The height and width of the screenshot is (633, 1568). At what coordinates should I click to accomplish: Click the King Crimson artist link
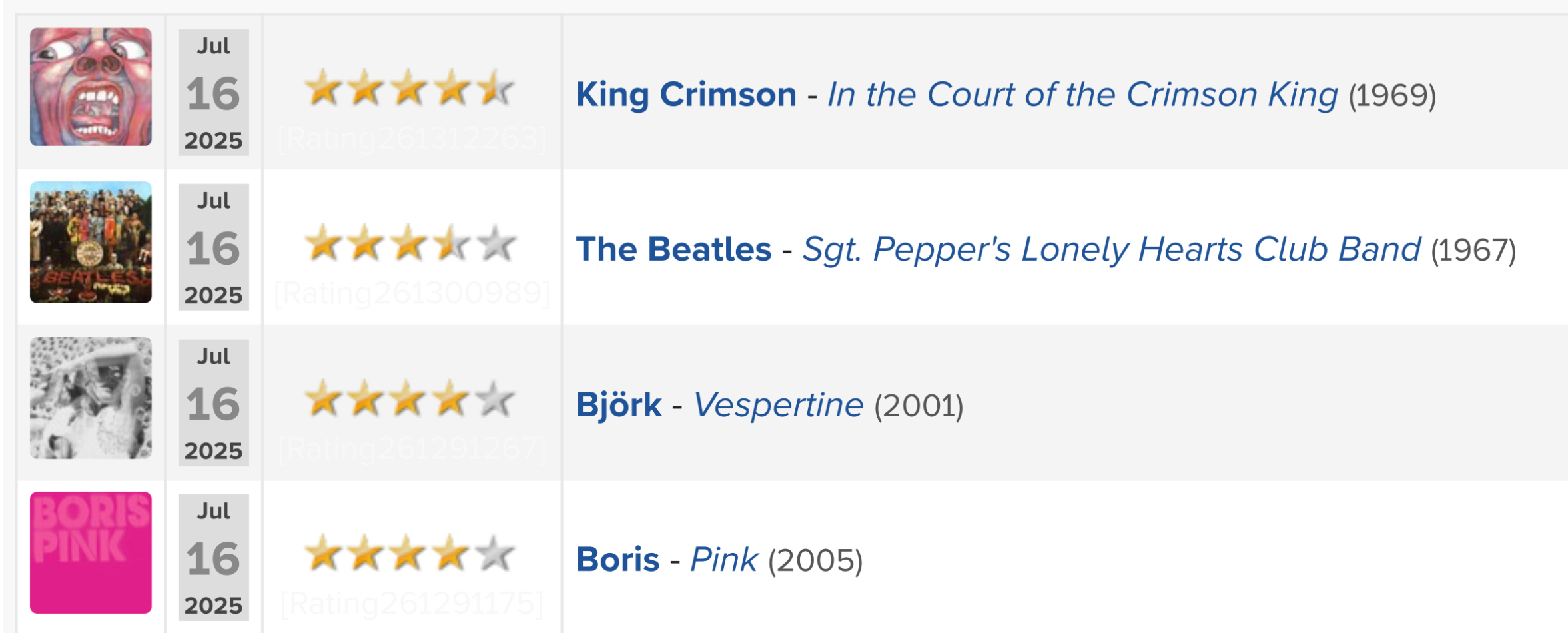coord(686,94)
